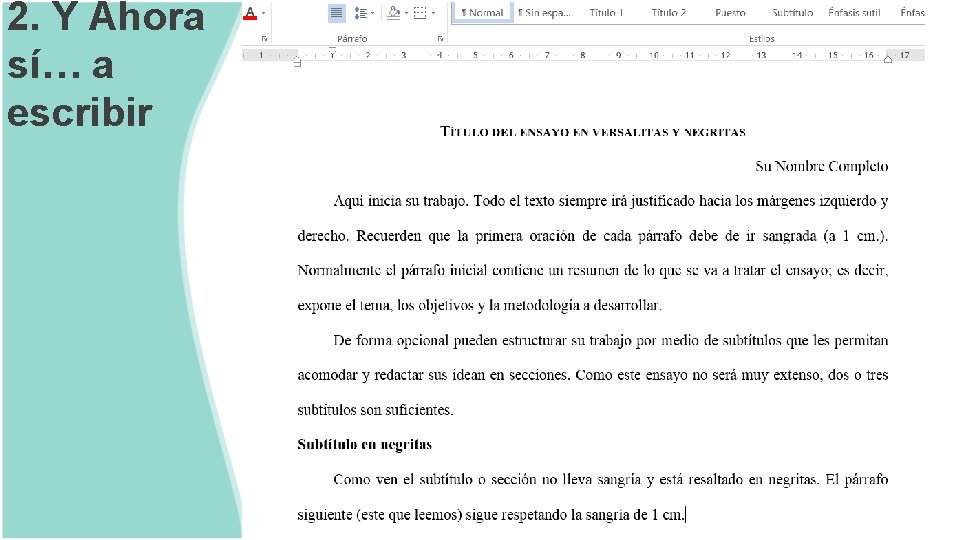960x540 pixels.
Task: Apply the Título 1 style
Action: coord(606,12)
